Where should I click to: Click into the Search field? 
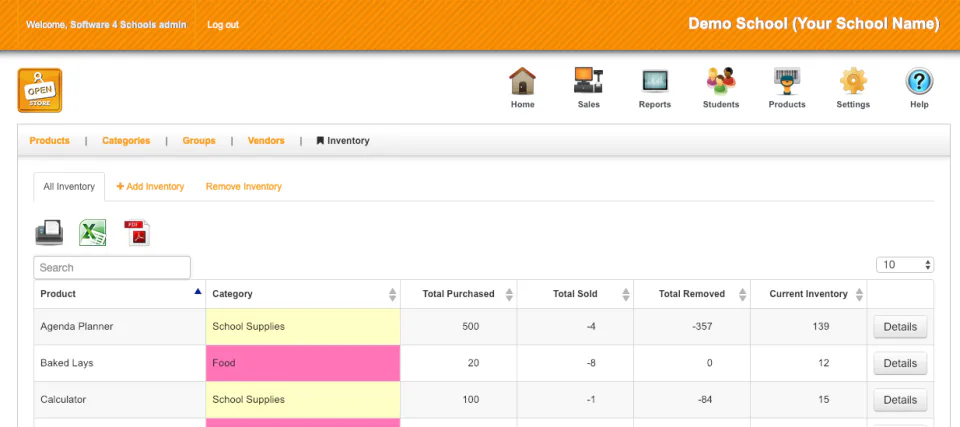[112, 267]
